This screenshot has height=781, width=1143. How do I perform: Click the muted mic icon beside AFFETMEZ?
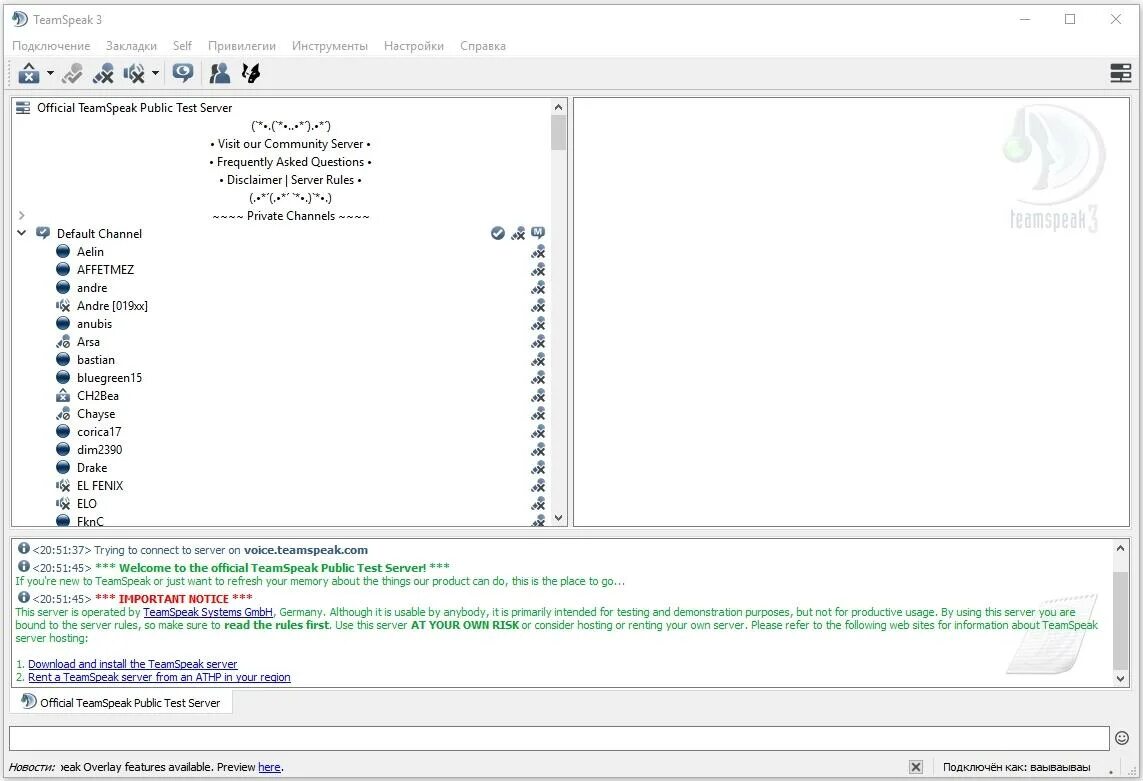pyautogui.click(x=538, y=270)
